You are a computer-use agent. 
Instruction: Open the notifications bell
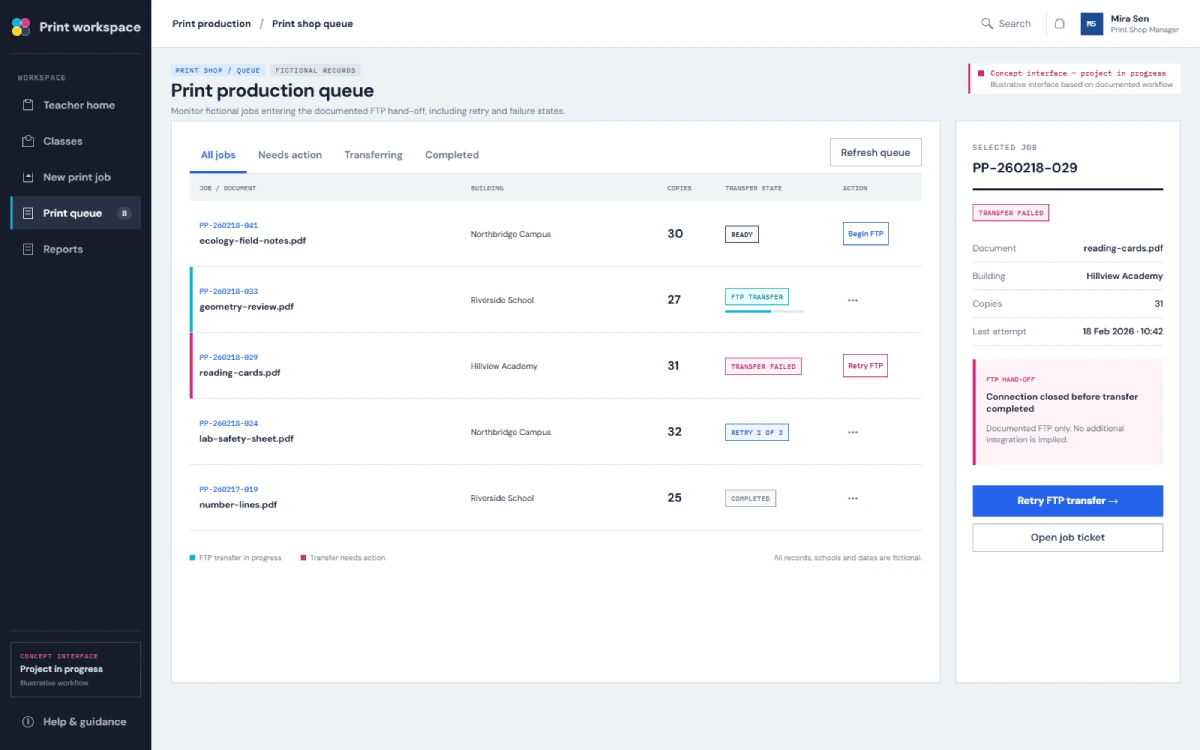click(x=1060, y=23)
